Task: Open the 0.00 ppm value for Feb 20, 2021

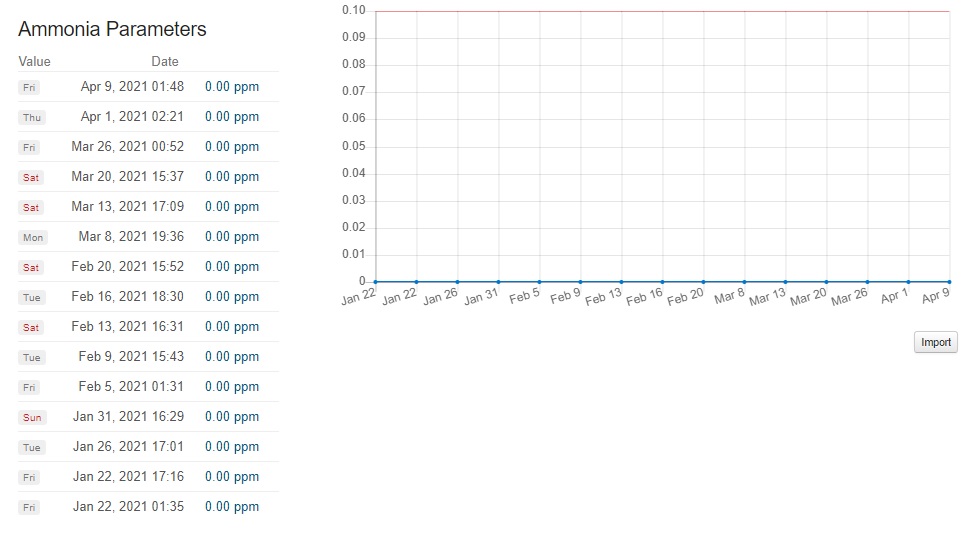Action: click(232, 267)
